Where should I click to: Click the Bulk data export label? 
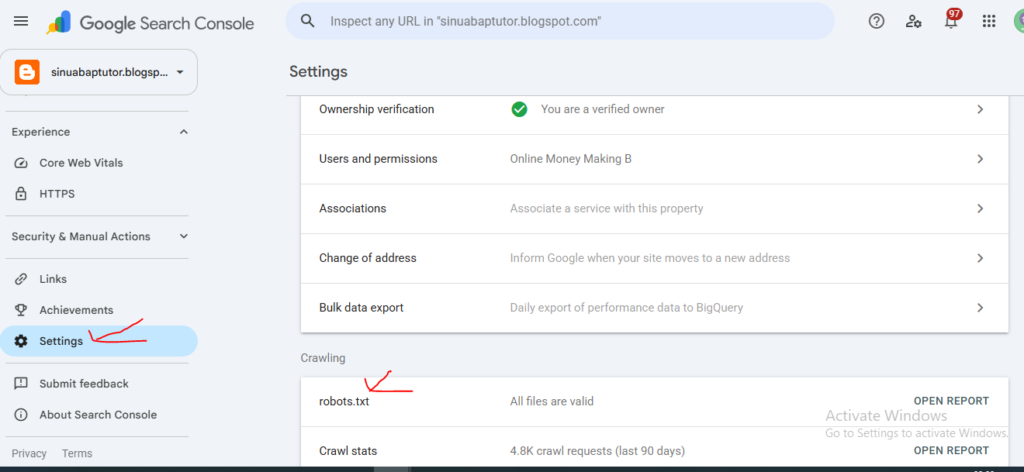(361, 307)
